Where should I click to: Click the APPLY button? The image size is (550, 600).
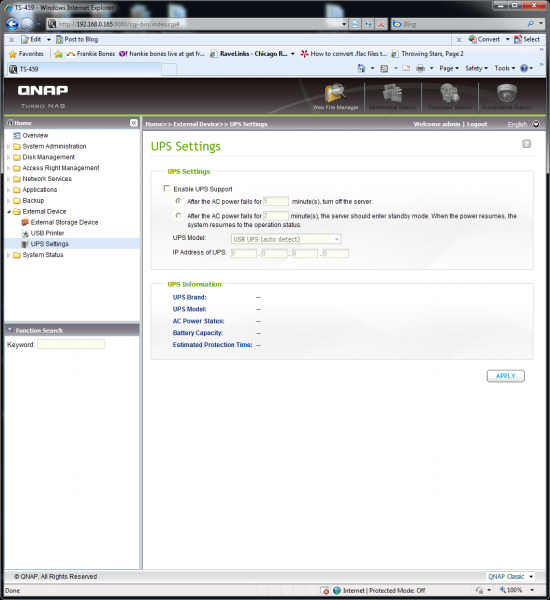tap(506, 376)
